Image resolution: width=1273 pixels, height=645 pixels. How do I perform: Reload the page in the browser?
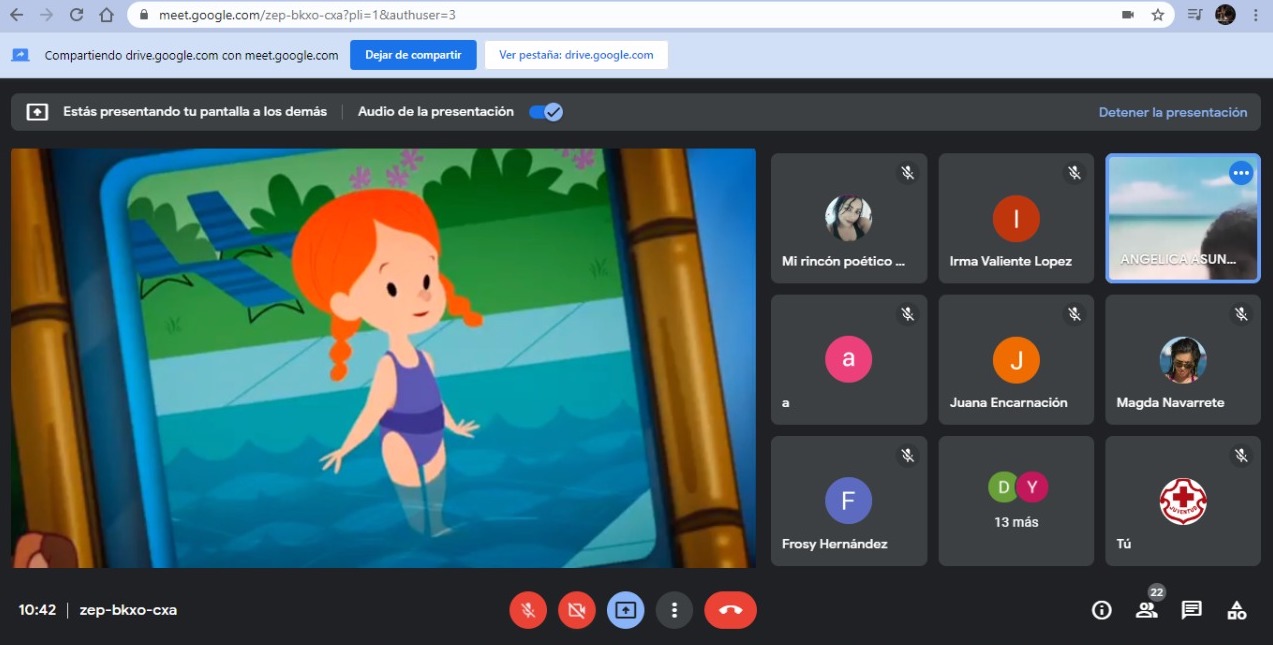[77, 15]
